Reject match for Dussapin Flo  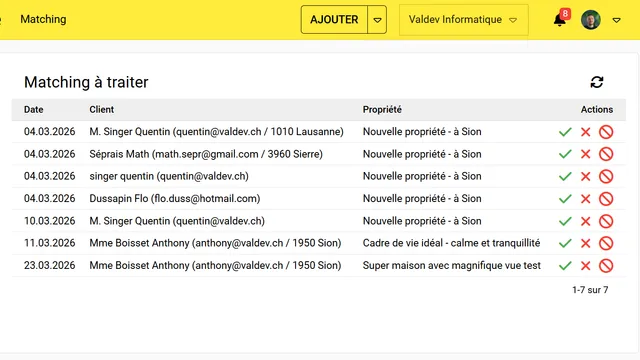586,199
